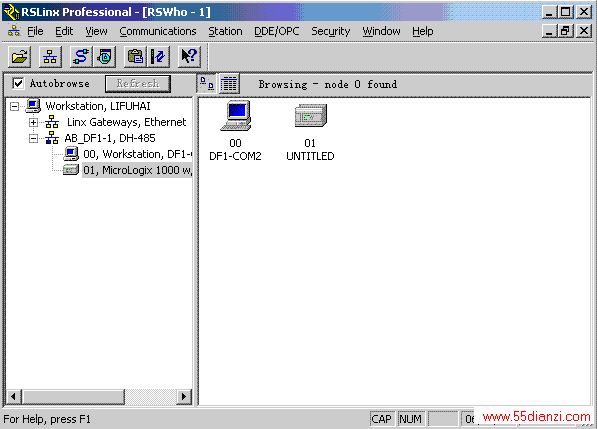Screen dimensions: 597x429
Task: Collapse the AB_DF1-1, DH-485 node
Action: click(34, 138)
